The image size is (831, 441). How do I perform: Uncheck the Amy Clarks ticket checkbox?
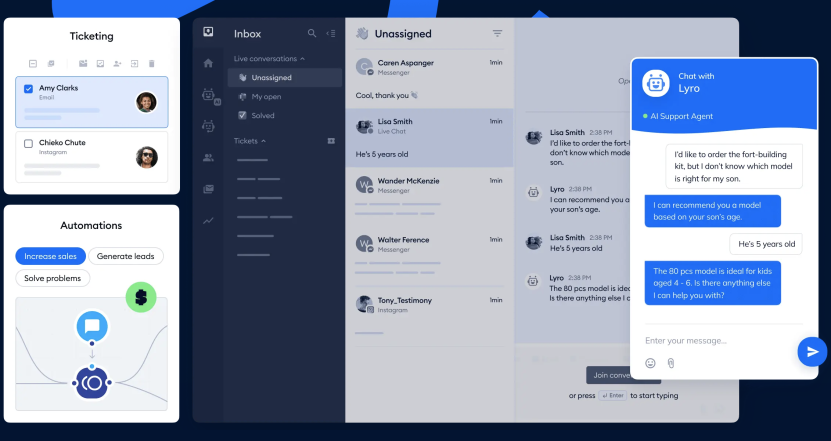29,89
